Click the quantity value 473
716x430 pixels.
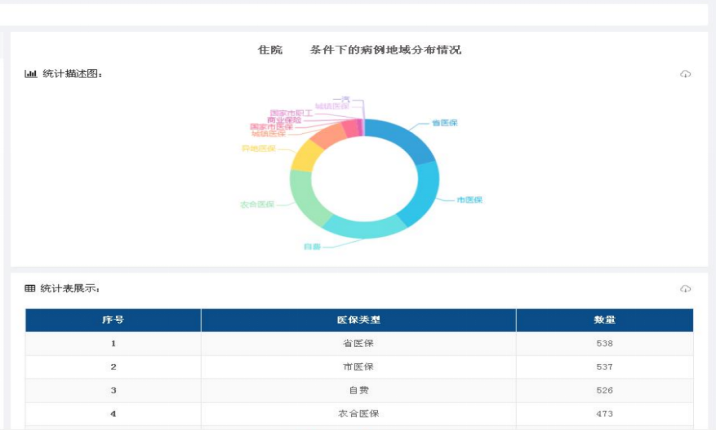point(605,414)
